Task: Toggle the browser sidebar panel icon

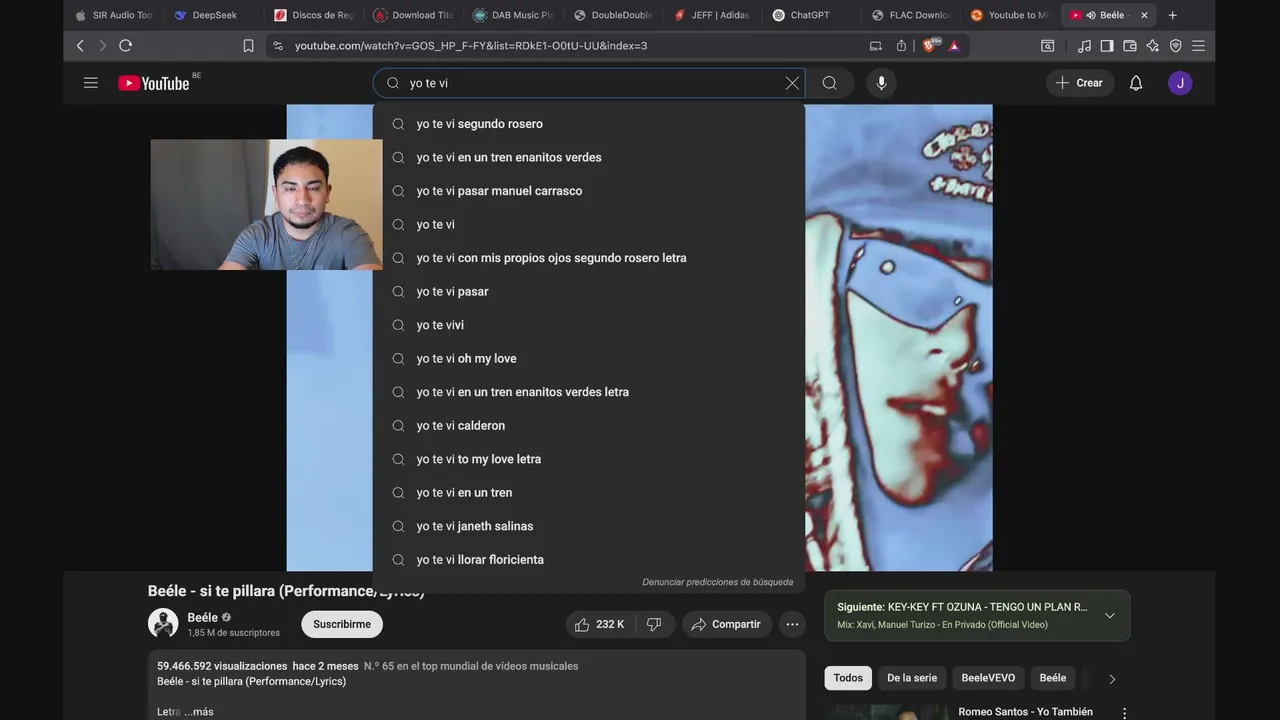Action: [x=1107, y=45]
